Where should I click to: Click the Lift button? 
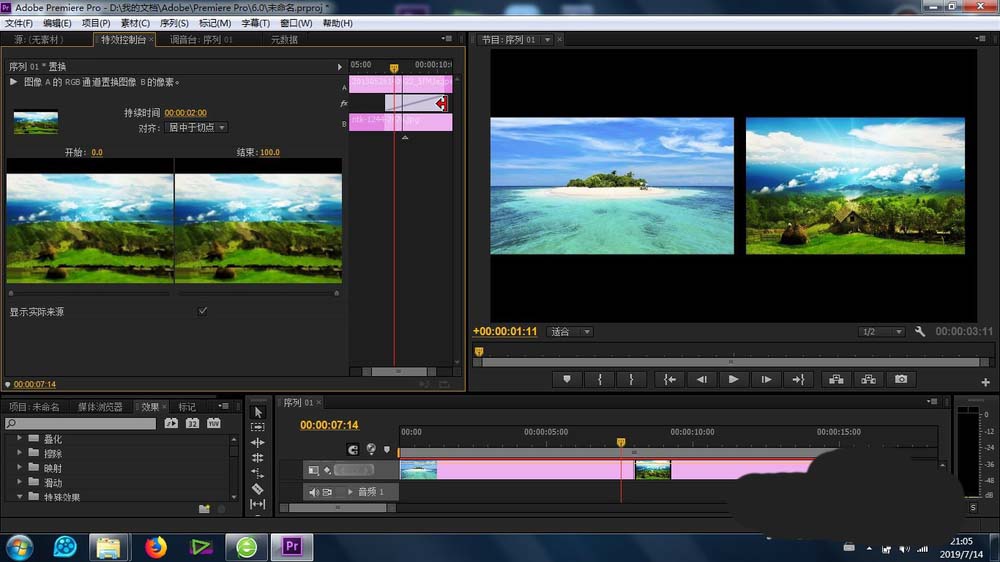point(836,379)
